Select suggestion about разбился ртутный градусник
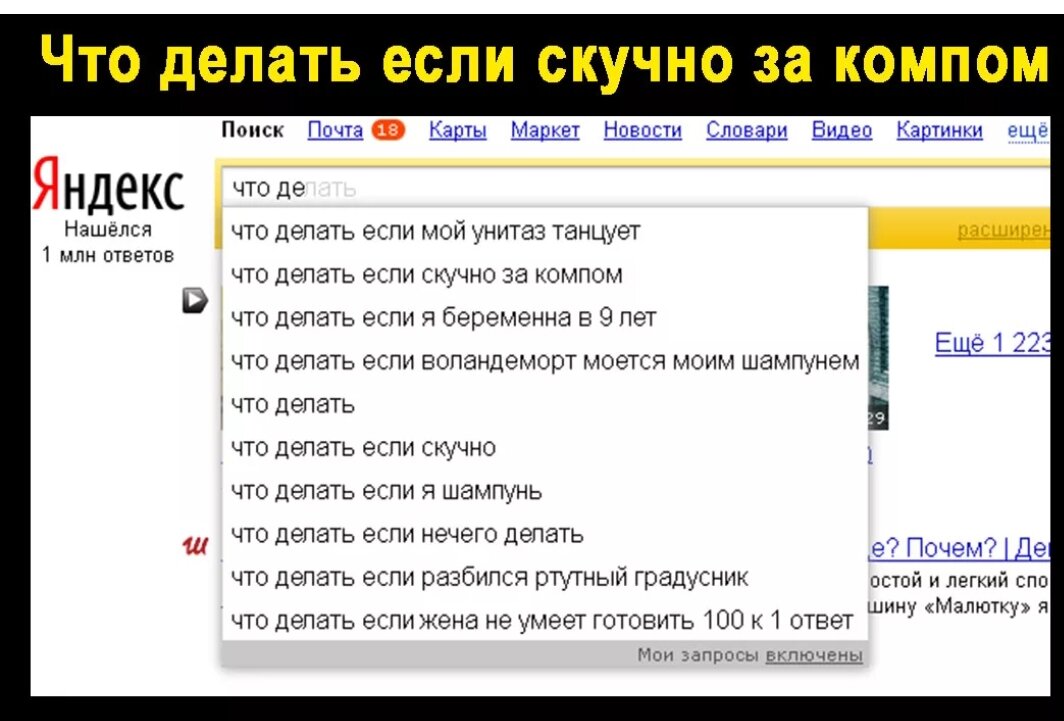The height and width of the screenshot is (721, 1064). pos(545,577)
